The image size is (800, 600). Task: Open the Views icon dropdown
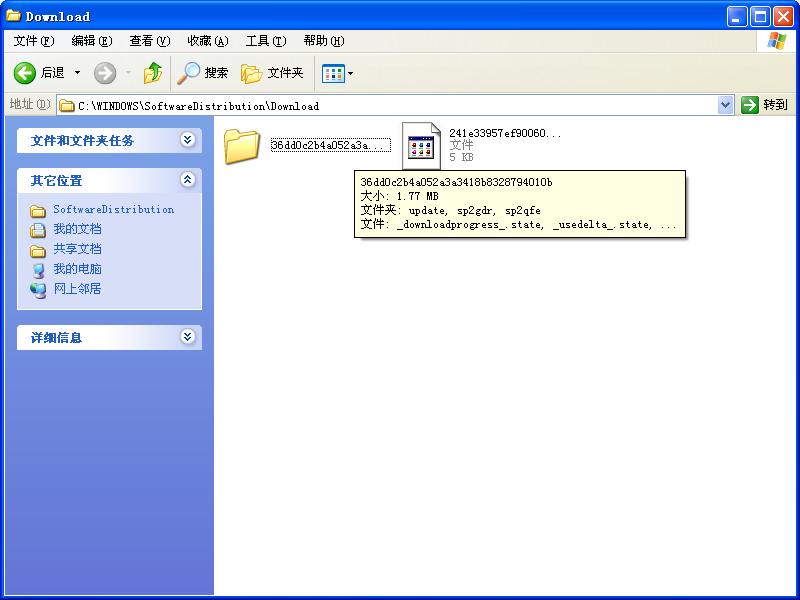tap(337, 73)
